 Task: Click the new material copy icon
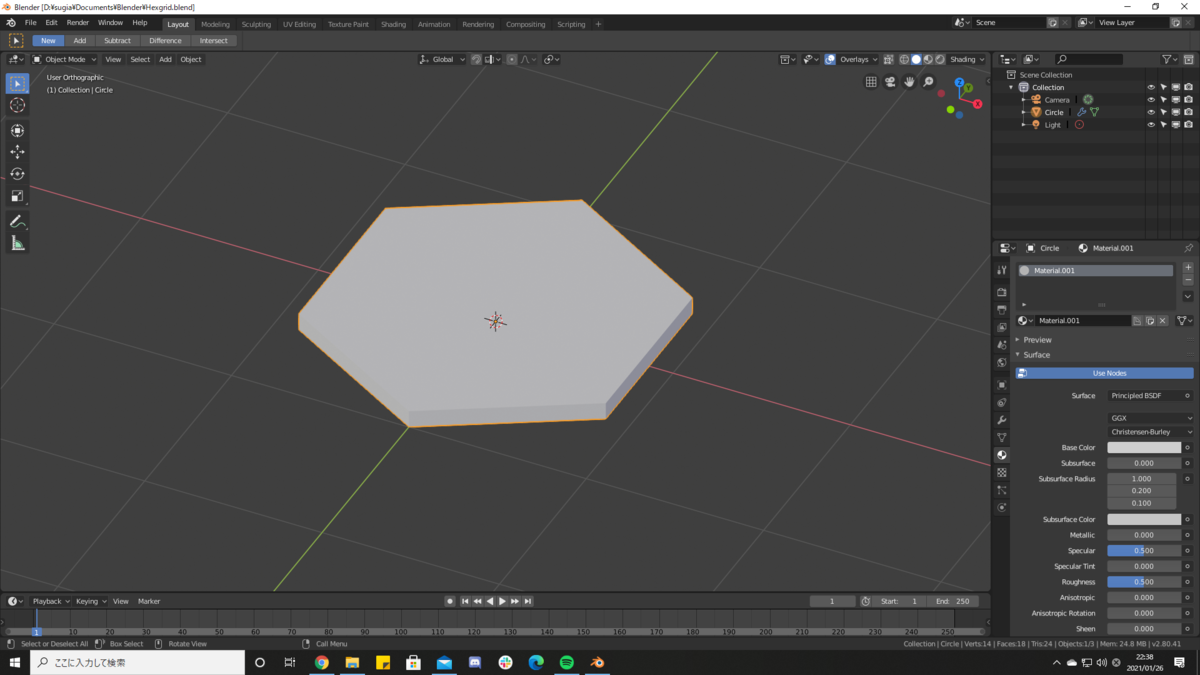[1150, 321]
